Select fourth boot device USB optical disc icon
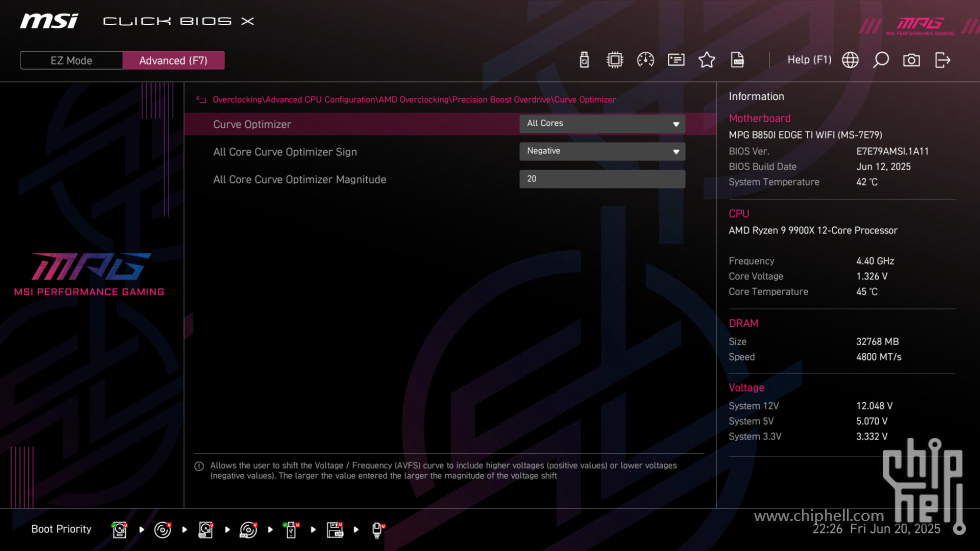Screen dimensions: 980x551 click(x=248, y=530)
